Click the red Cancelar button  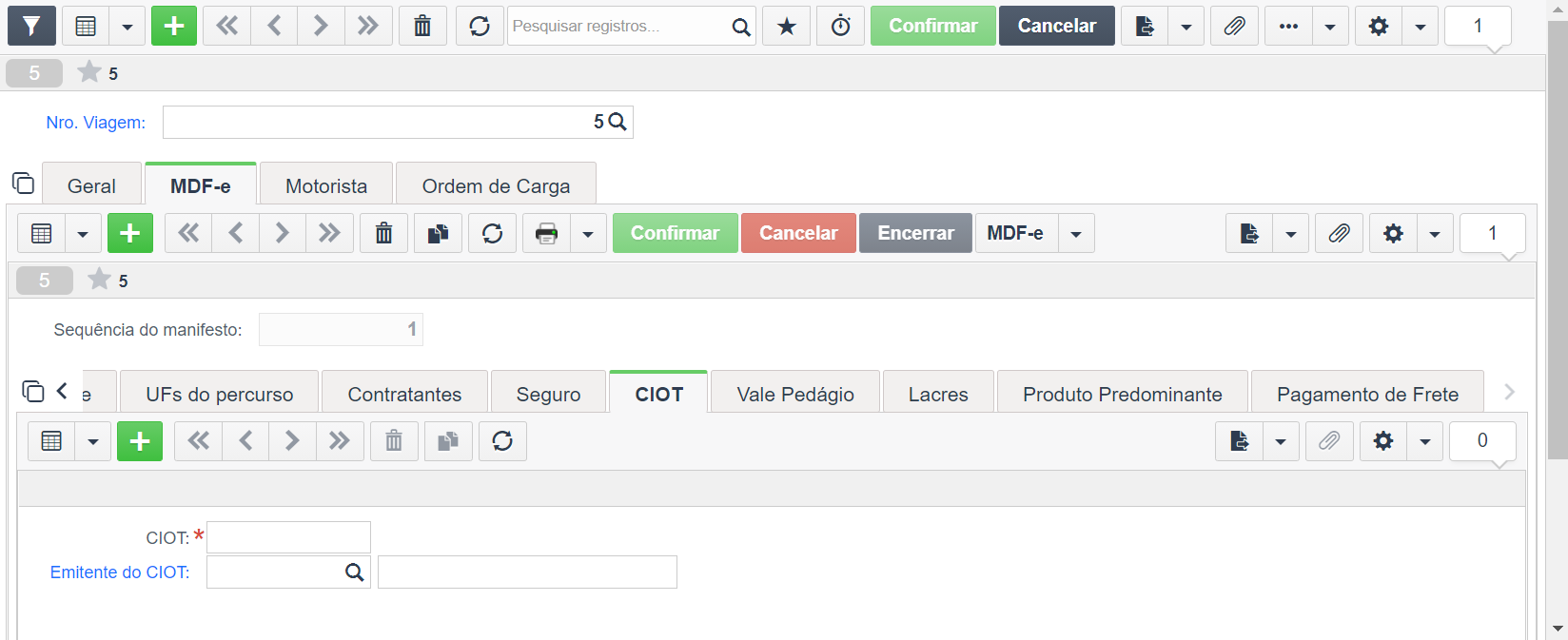pyautogui.click(x=798, y=233)
